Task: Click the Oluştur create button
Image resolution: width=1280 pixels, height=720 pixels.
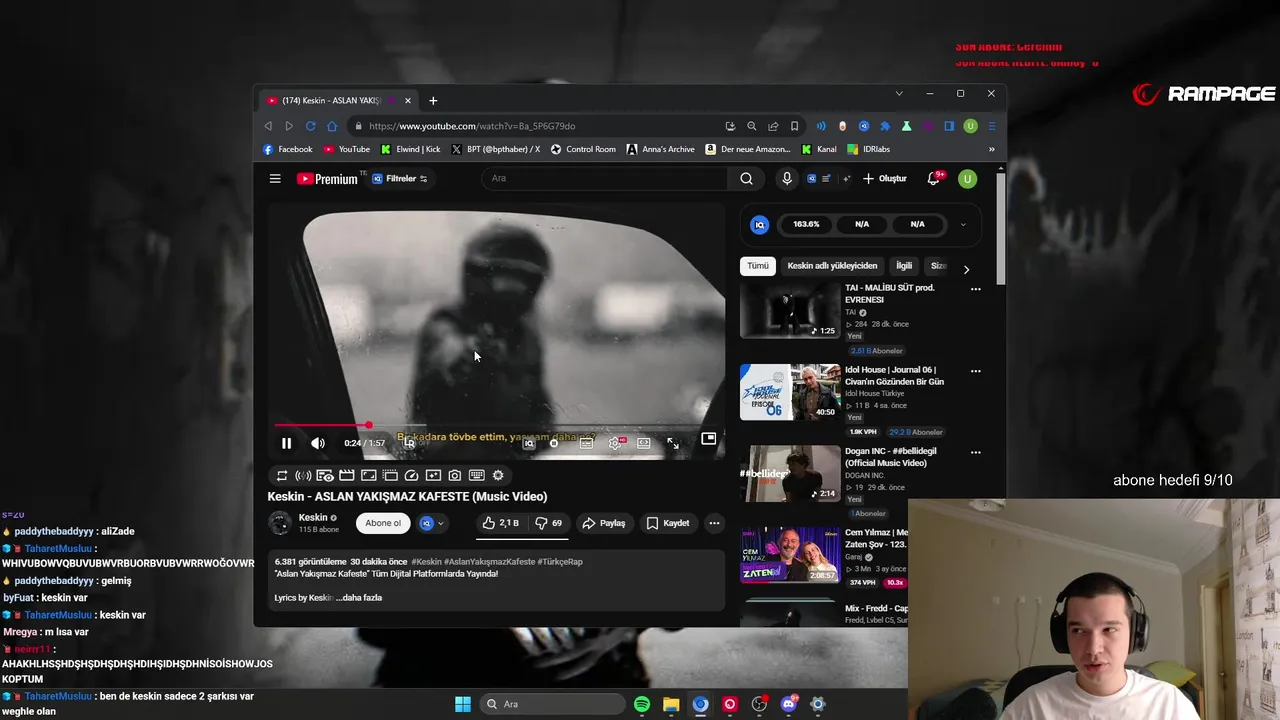Action: [x=885, y=179]
